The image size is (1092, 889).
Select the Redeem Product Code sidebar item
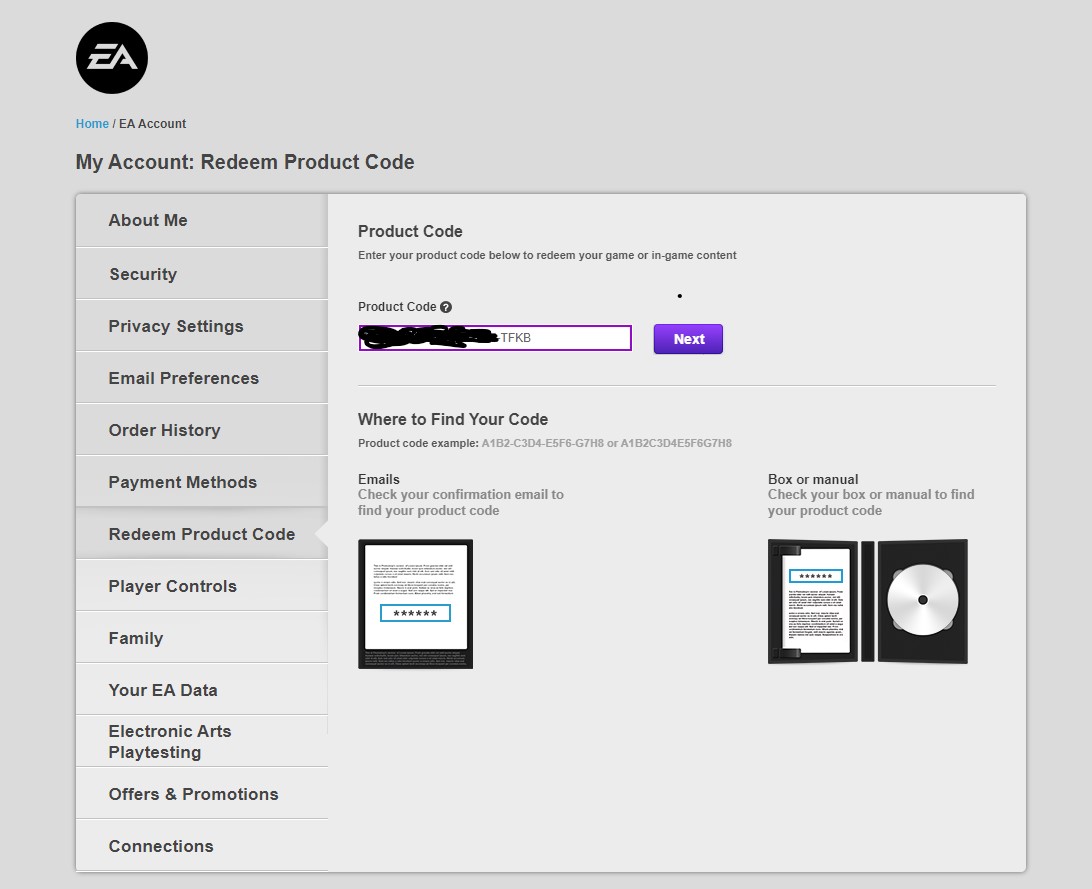click(x=201, y=534)
